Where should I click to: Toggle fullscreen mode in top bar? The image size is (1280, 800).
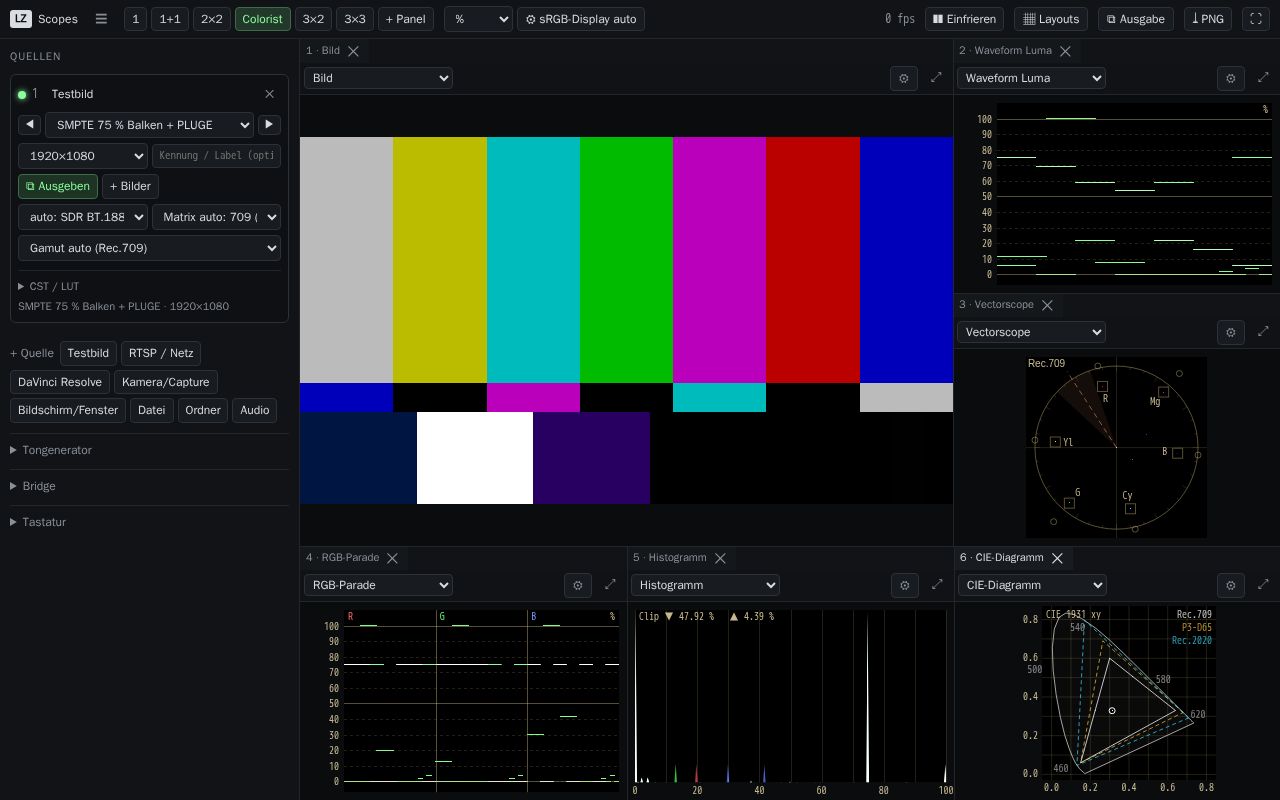click(x=1256, y=19)
